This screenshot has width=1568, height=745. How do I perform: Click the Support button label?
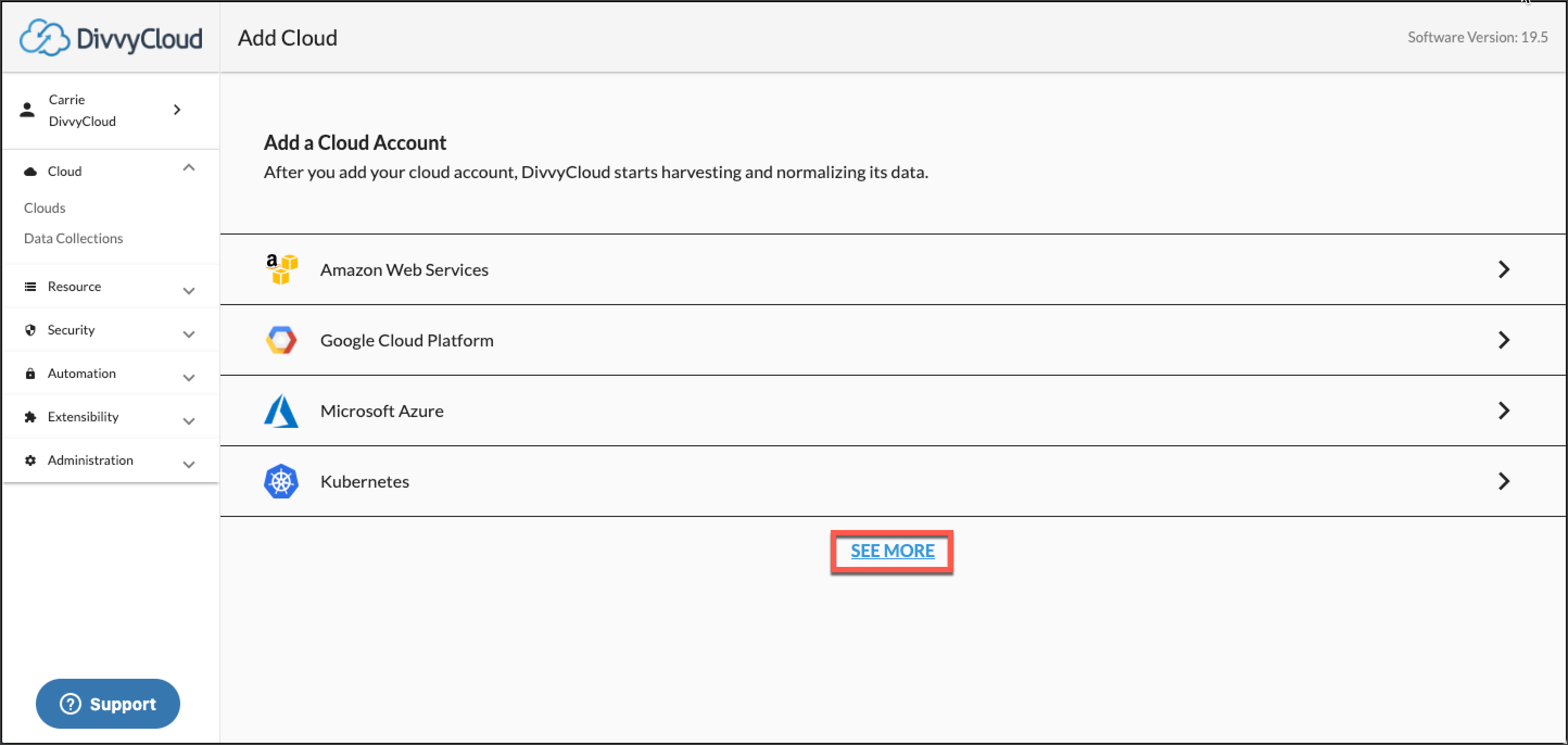click(x=123, y=704)
